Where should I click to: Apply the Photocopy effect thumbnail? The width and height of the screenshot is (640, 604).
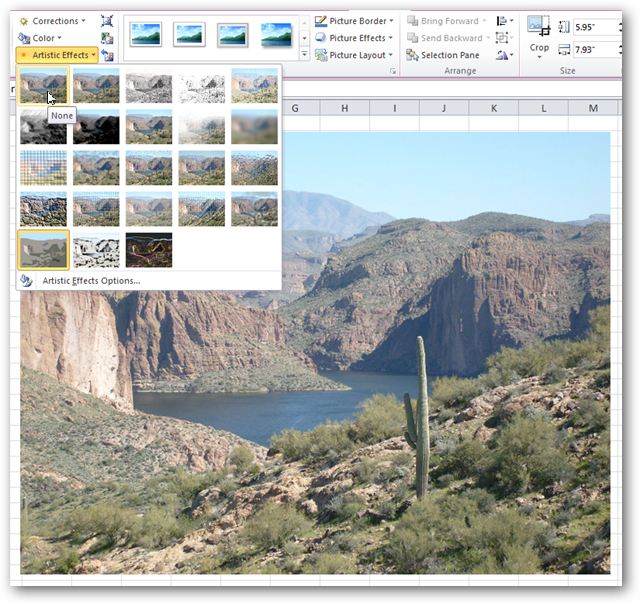tap(96, 250)
